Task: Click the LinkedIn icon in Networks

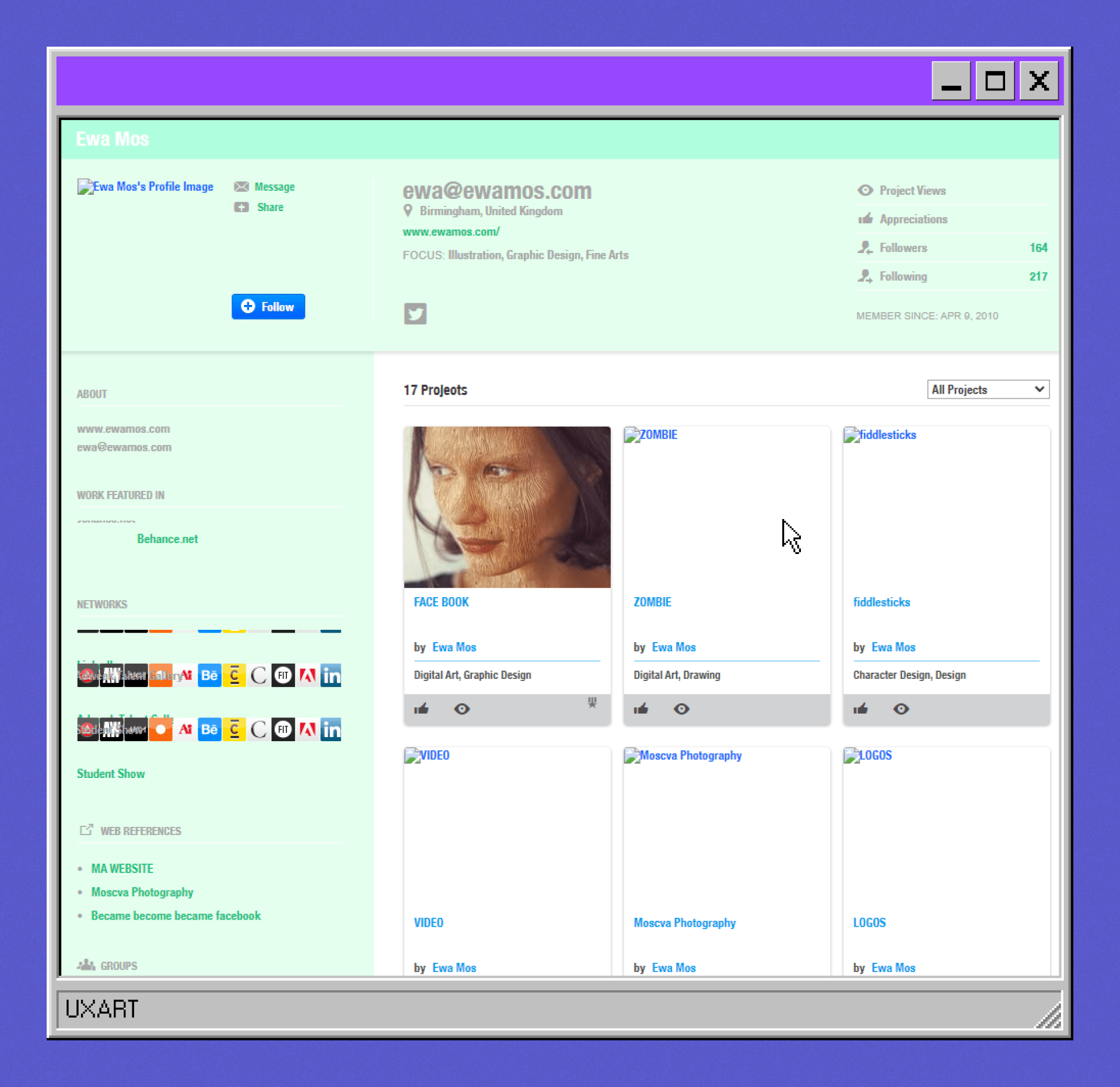Action: click(331, 675)
